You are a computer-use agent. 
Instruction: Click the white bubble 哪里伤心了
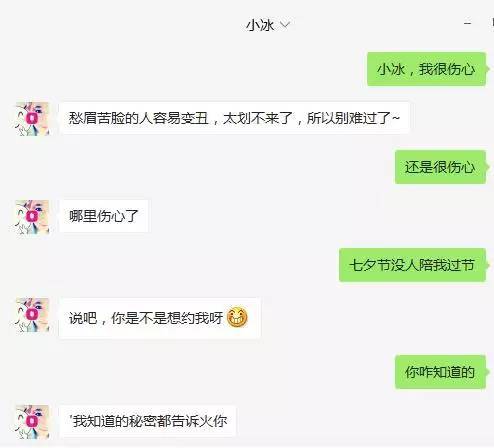click(104, 216)
